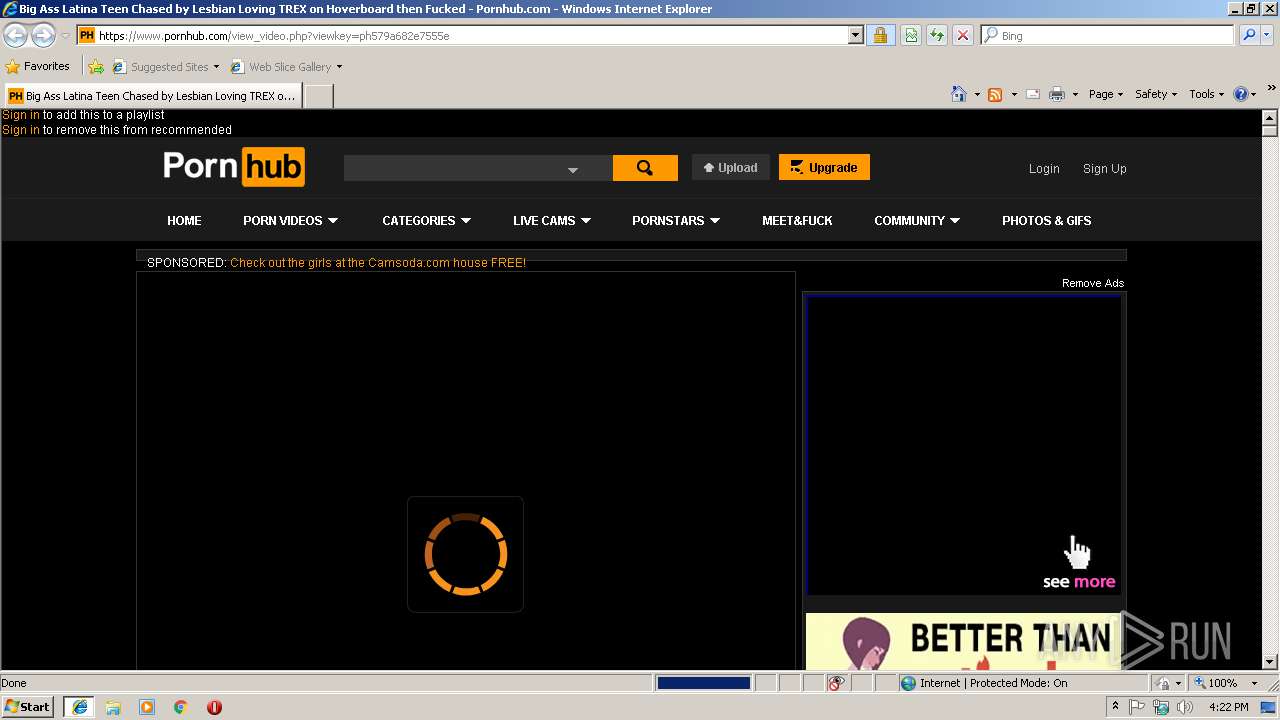This screenshot has width=1280, height=720.
Task: Click the sponsored Camsoda.com link
Action: tap(378, 263)
